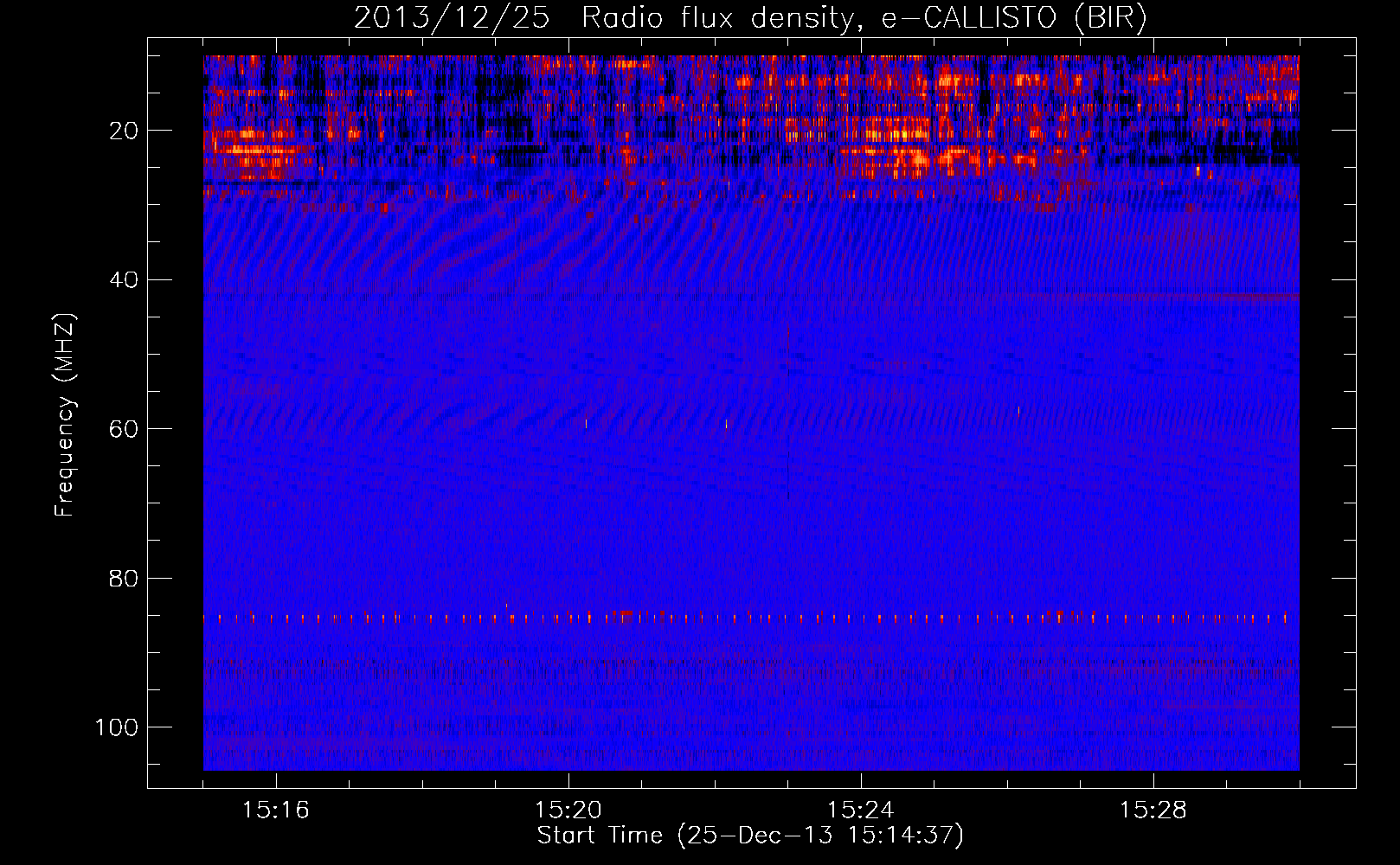This screenshot has width=1400, height=865.
Task: Click the 'Start Time (25-Dec-13 15:14:37)' label
Action: 750,836
